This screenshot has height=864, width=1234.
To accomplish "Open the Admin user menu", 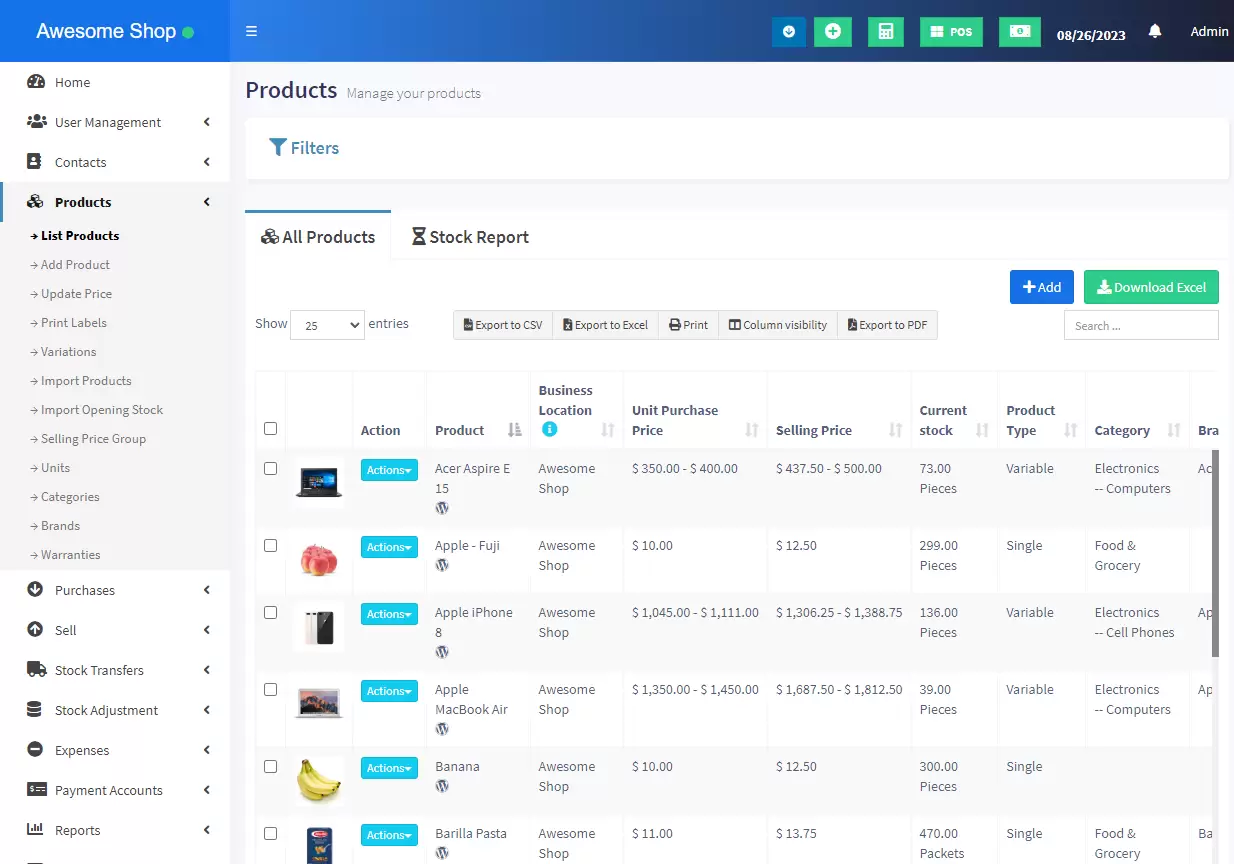I will click(1209, 32).
